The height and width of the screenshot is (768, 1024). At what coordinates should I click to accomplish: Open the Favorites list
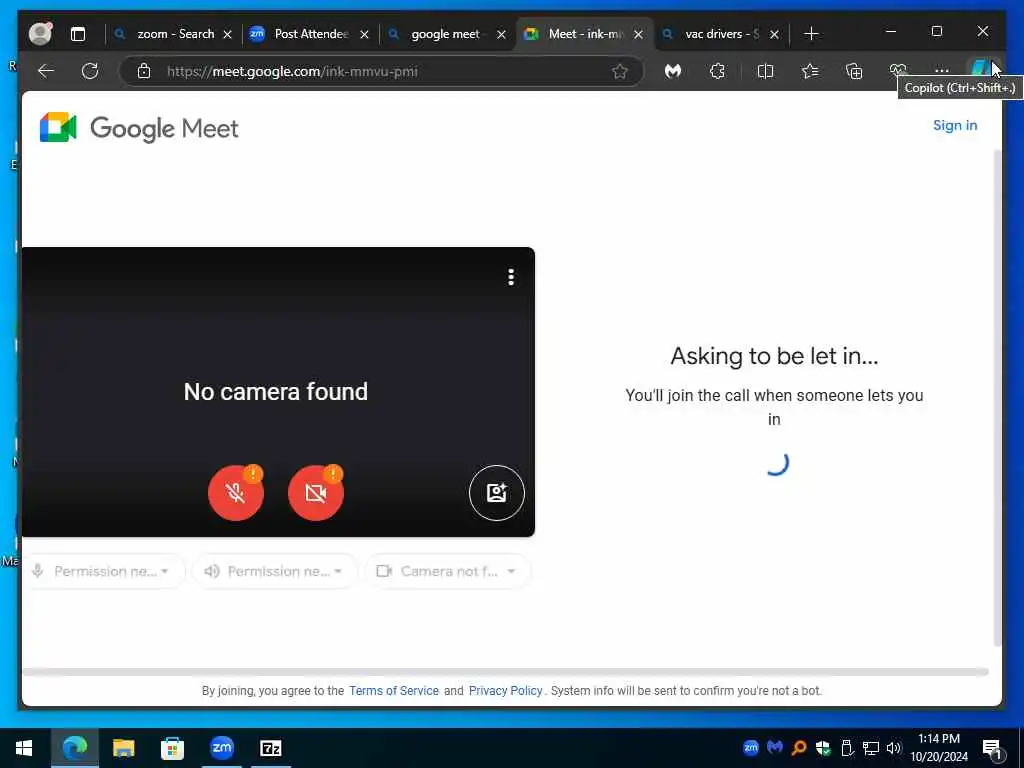tap(810, 71)
